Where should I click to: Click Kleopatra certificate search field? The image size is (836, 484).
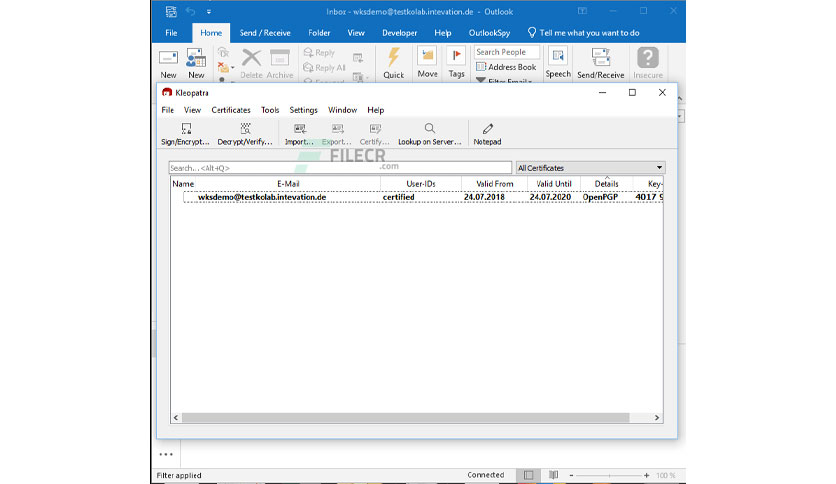tap(340, 168)
